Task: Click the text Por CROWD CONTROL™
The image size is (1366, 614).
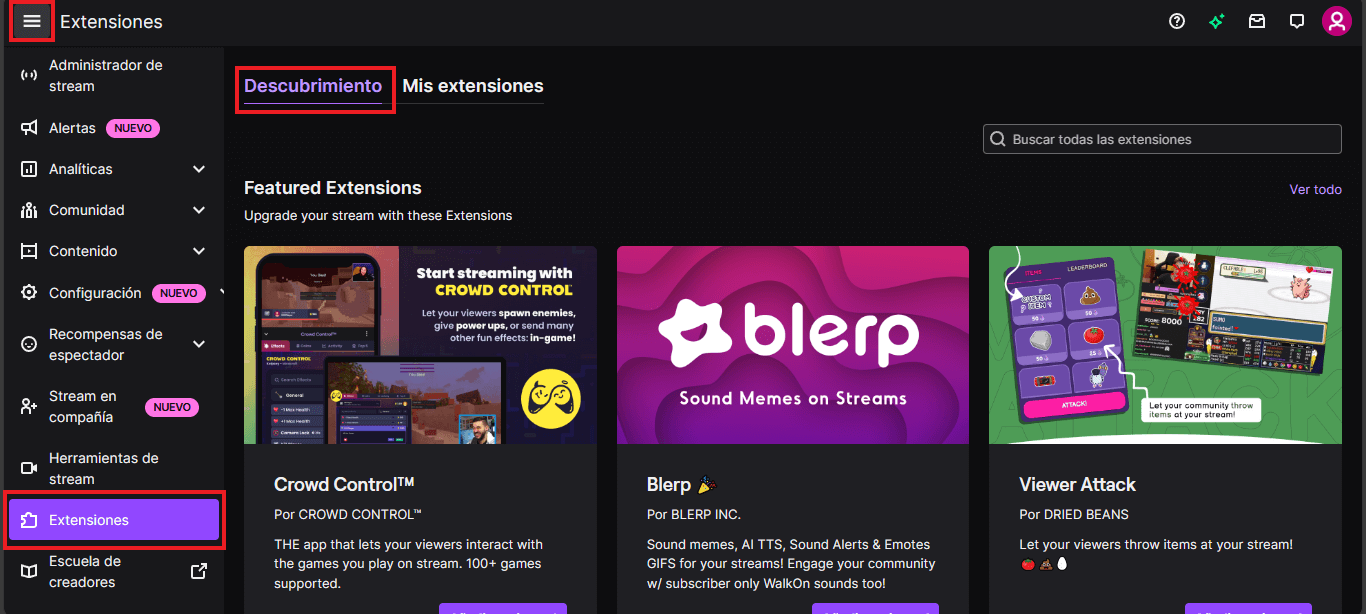Action: coord(348,514)
